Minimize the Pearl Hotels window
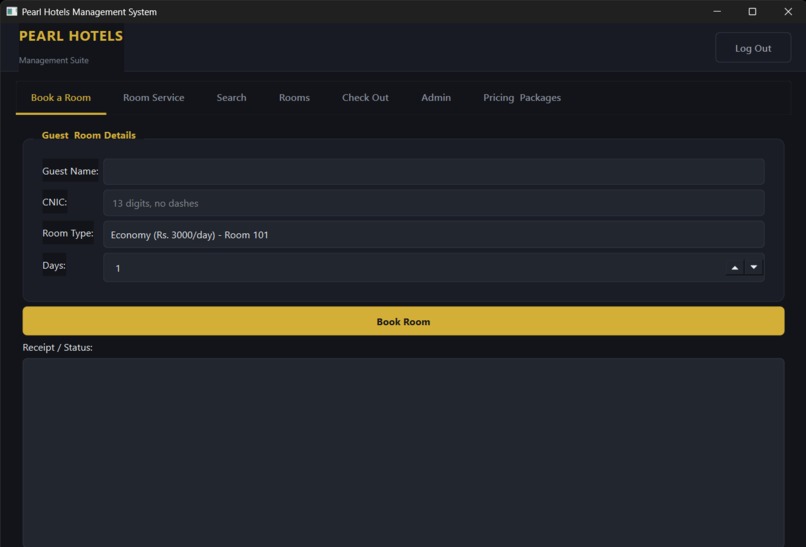Image resolution: width=806 pixels, height=547 pixels. pos(717,11)
